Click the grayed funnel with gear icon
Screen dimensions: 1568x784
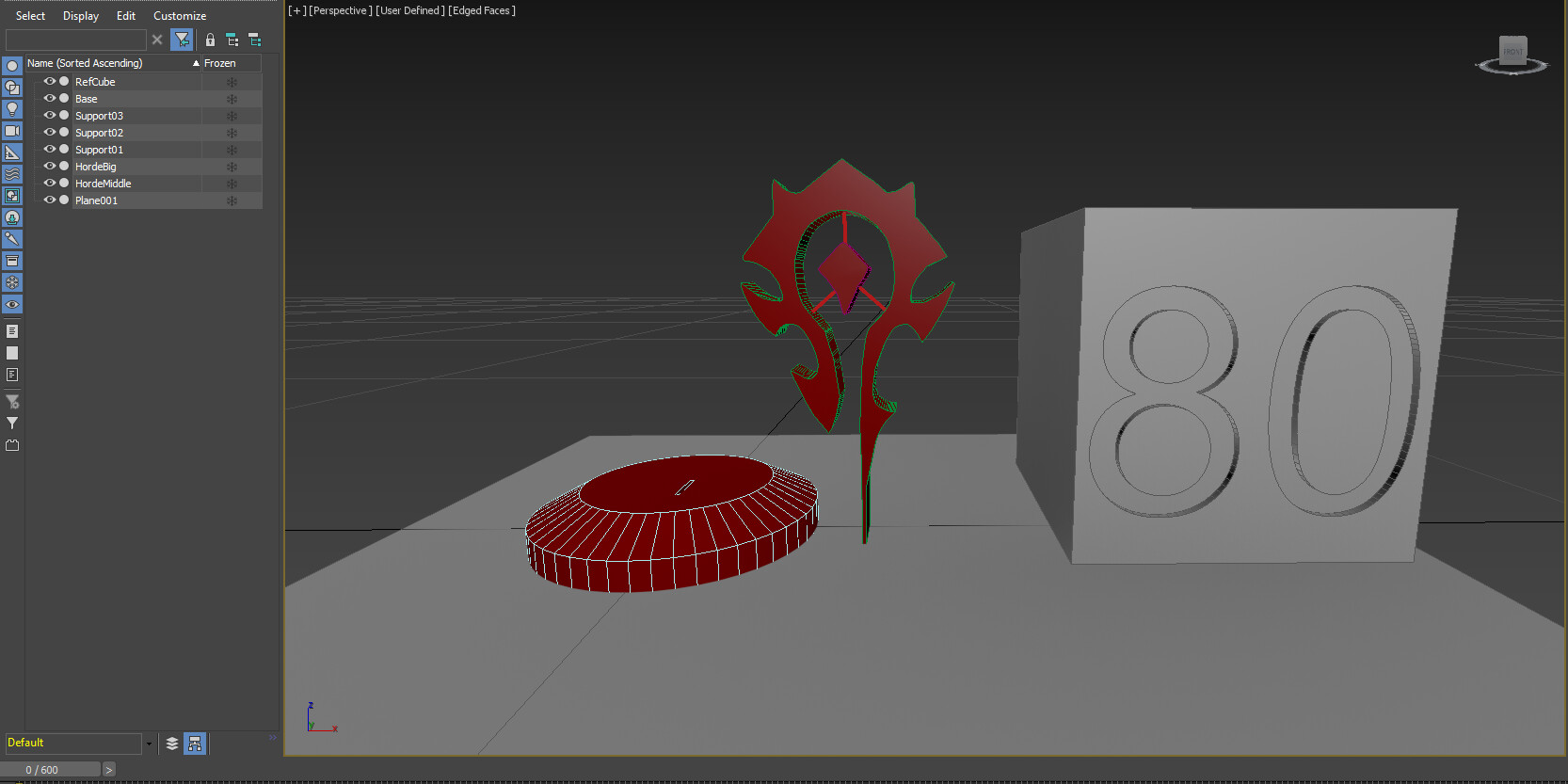[x=12, y=402]
